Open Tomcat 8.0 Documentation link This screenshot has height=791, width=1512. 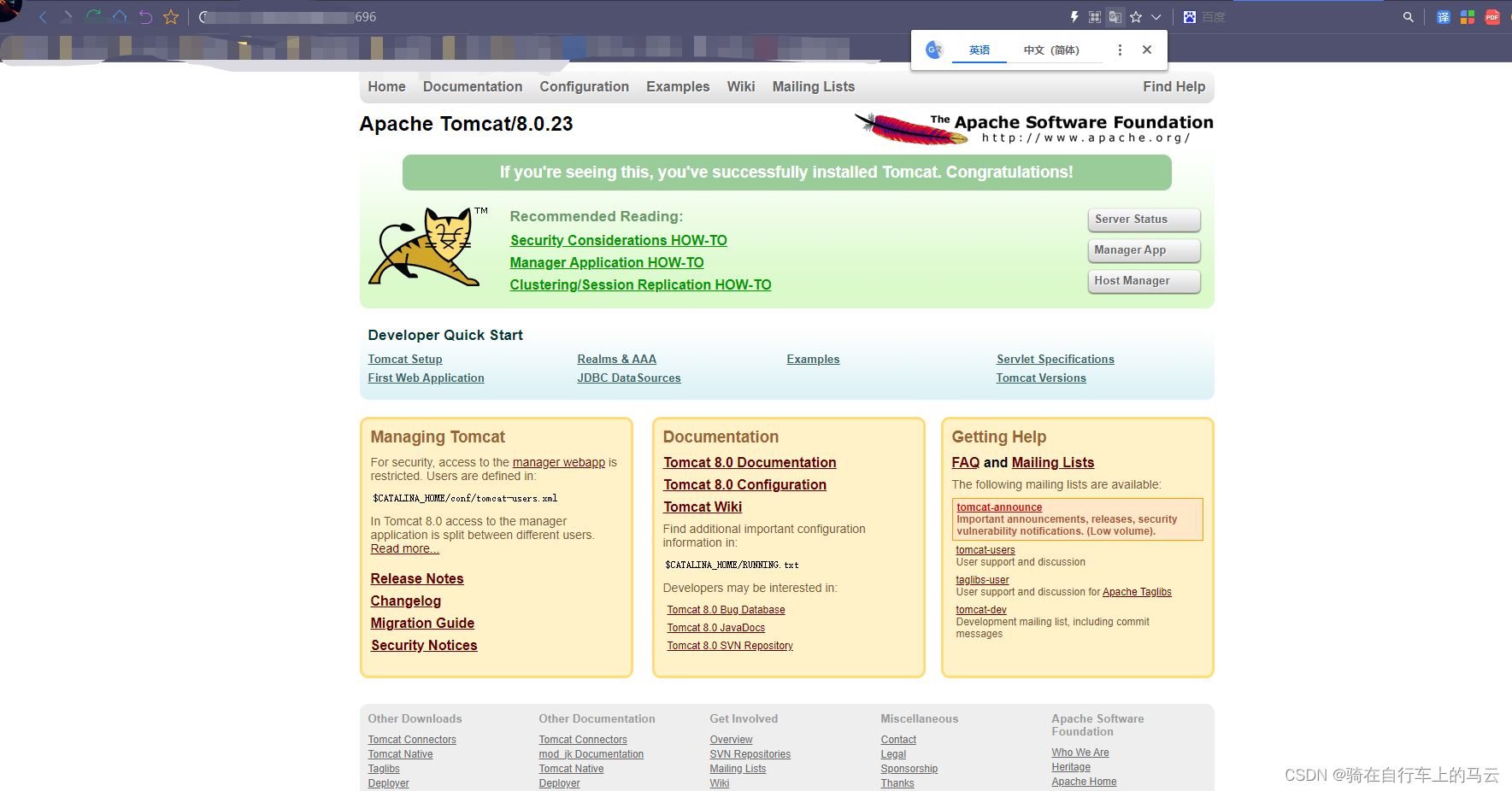tap(750, 463)
